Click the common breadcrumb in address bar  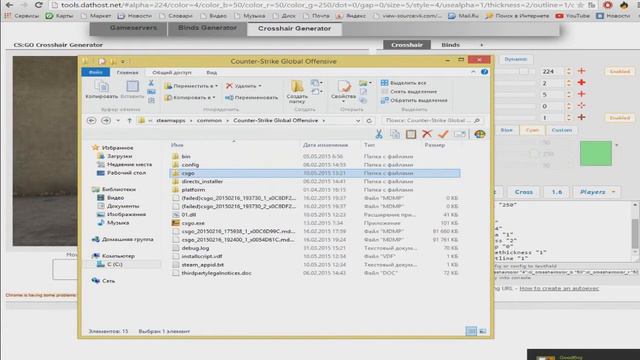[209, 121]
